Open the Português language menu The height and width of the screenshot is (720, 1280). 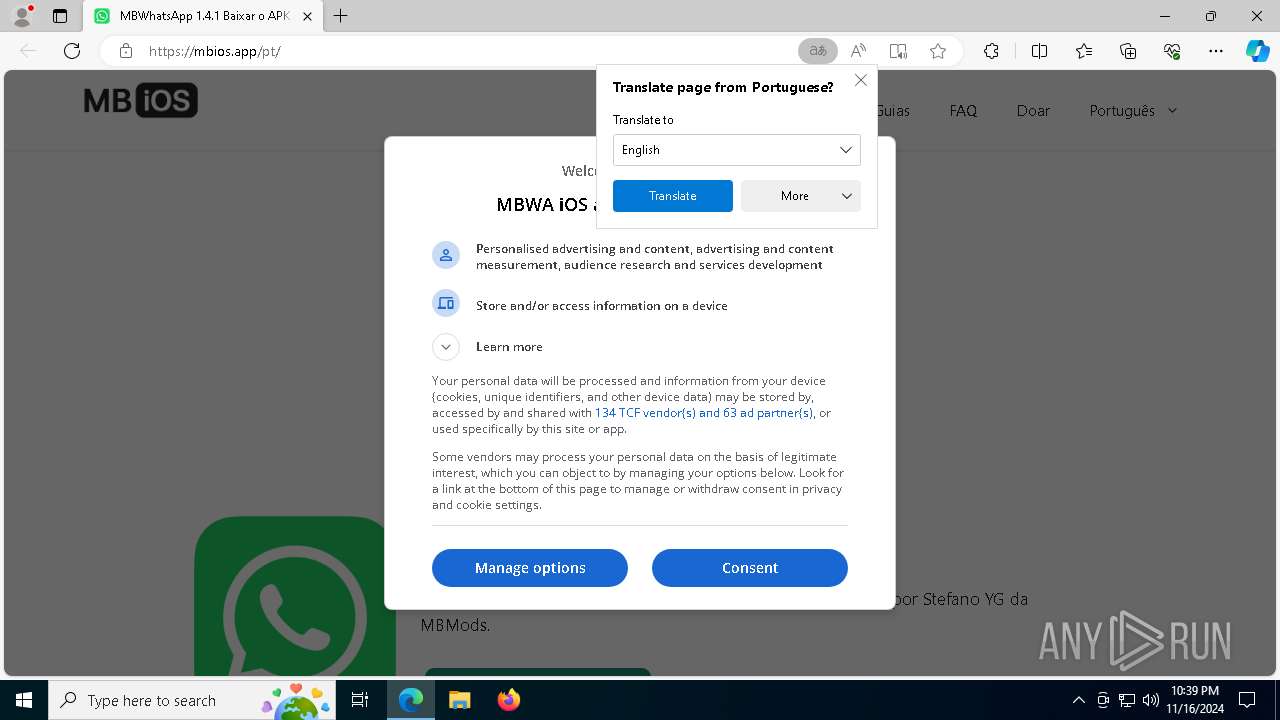pyautogui.click(x=1133, y=111)
